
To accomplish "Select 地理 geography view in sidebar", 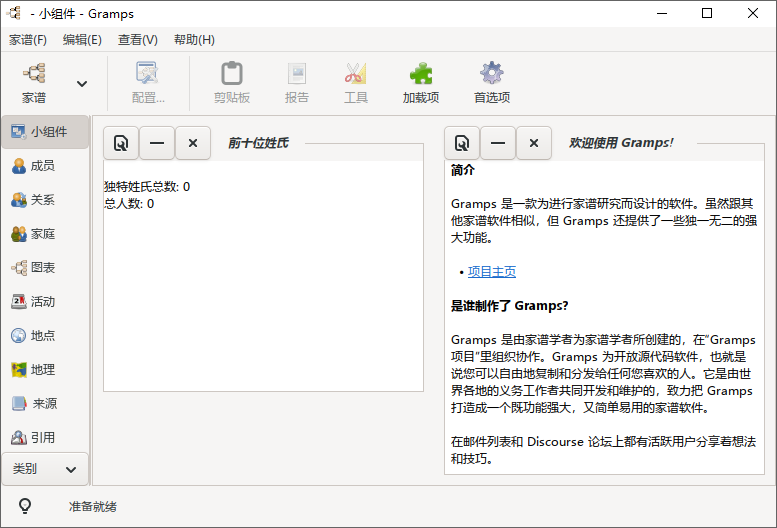I will (x=45, y=370).
